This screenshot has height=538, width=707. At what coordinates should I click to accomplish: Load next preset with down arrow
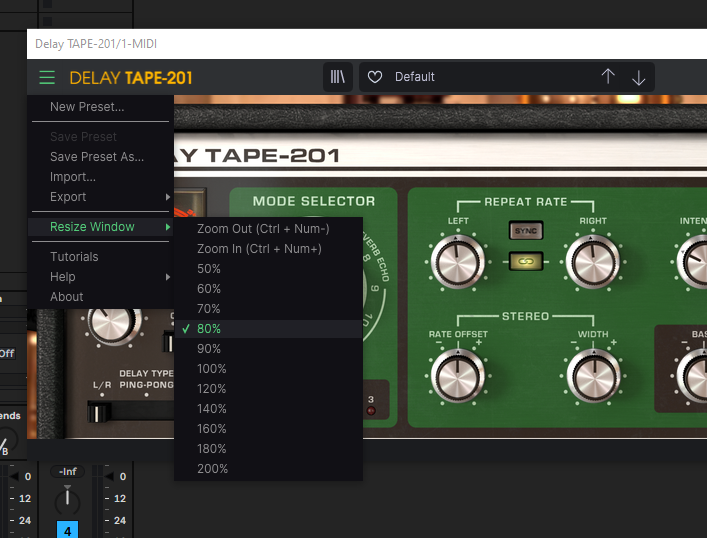[x=638, y=78]
